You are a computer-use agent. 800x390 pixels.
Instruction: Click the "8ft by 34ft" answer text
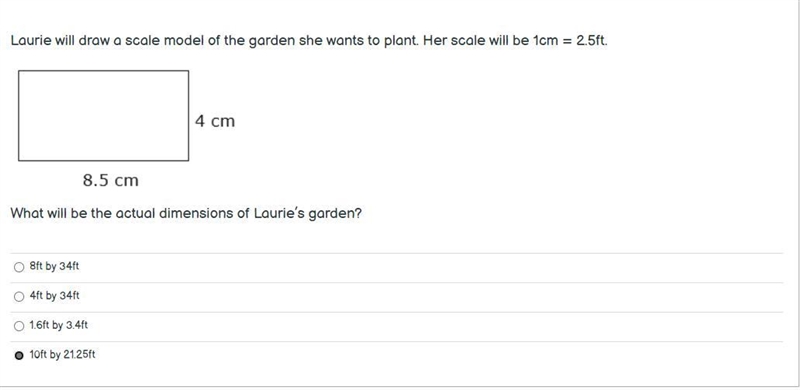(55, 266)
